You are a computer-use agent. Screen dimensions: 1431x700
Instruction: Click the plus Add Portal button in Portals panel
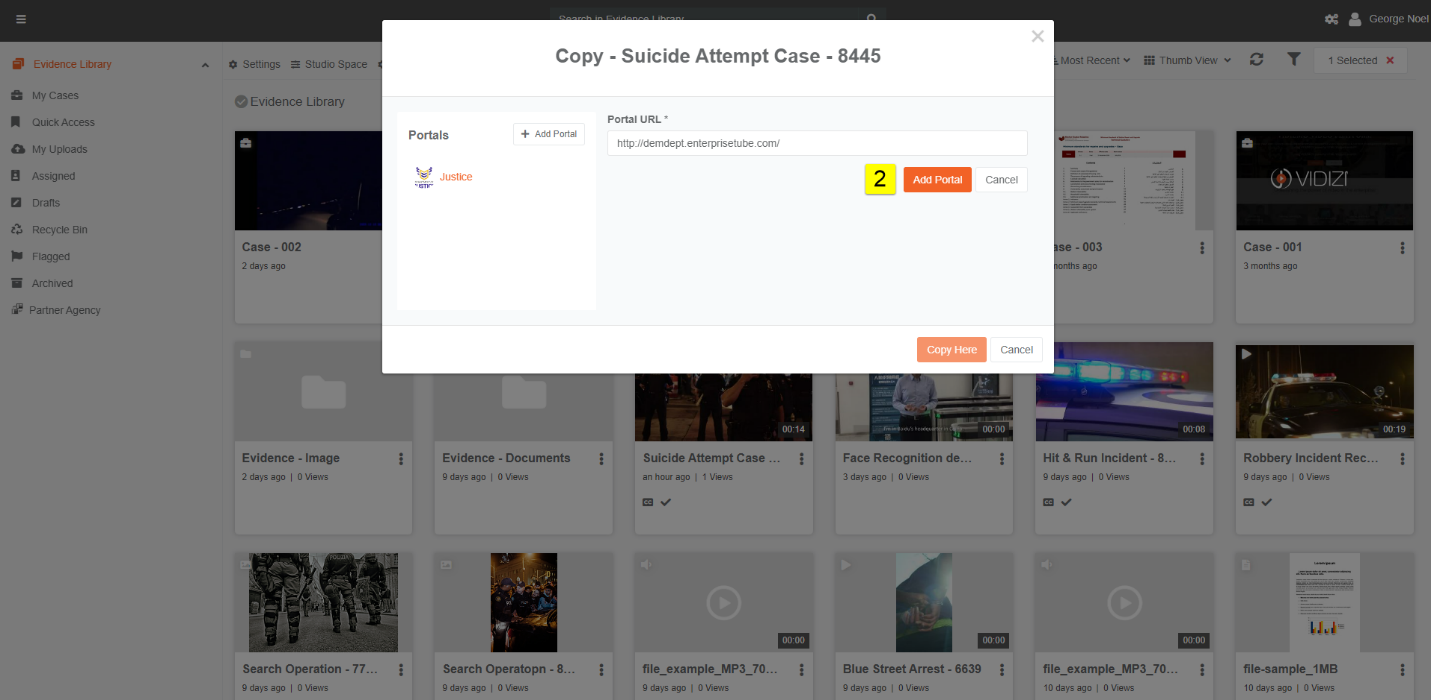pos(549,134)
